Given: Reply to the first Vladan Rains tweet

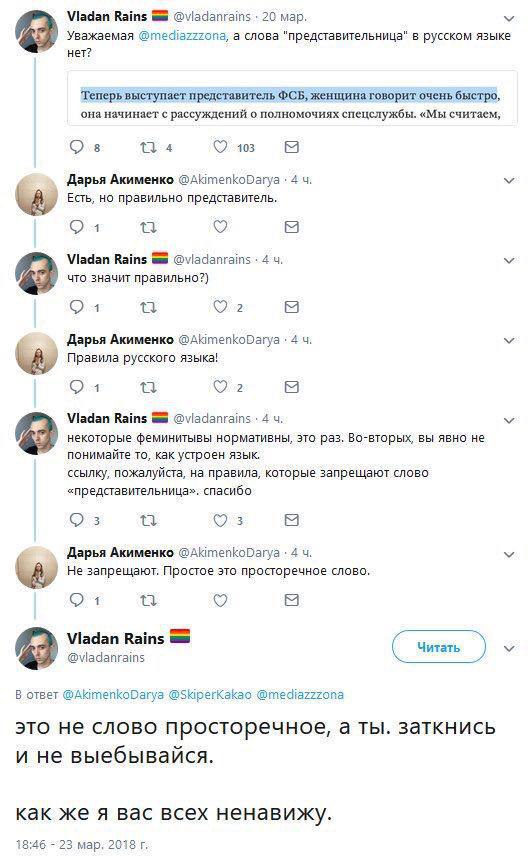Looking at the screenshot, I should 76,146.
